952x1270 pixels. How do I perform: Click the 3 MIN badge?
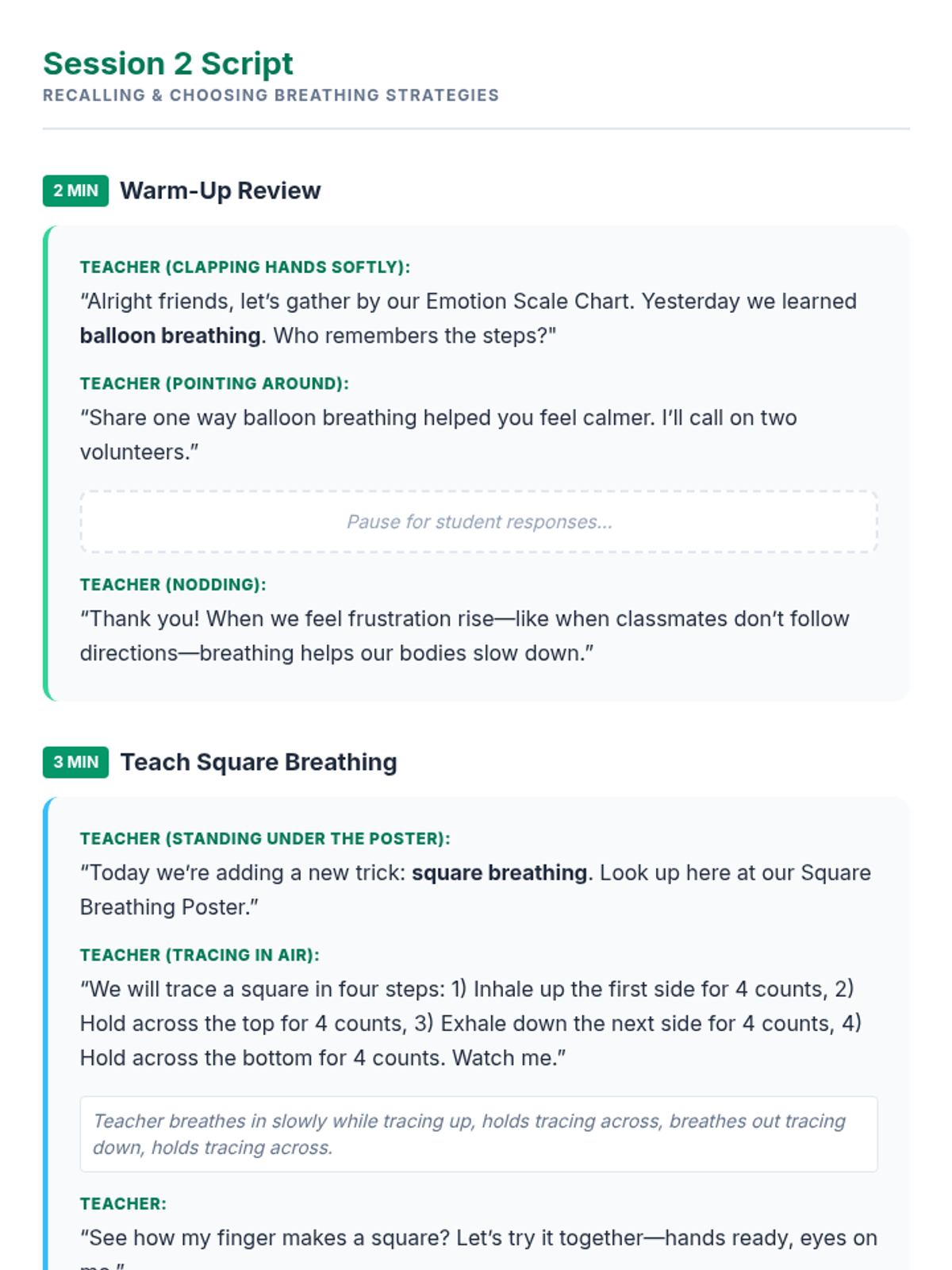[75, 762]
